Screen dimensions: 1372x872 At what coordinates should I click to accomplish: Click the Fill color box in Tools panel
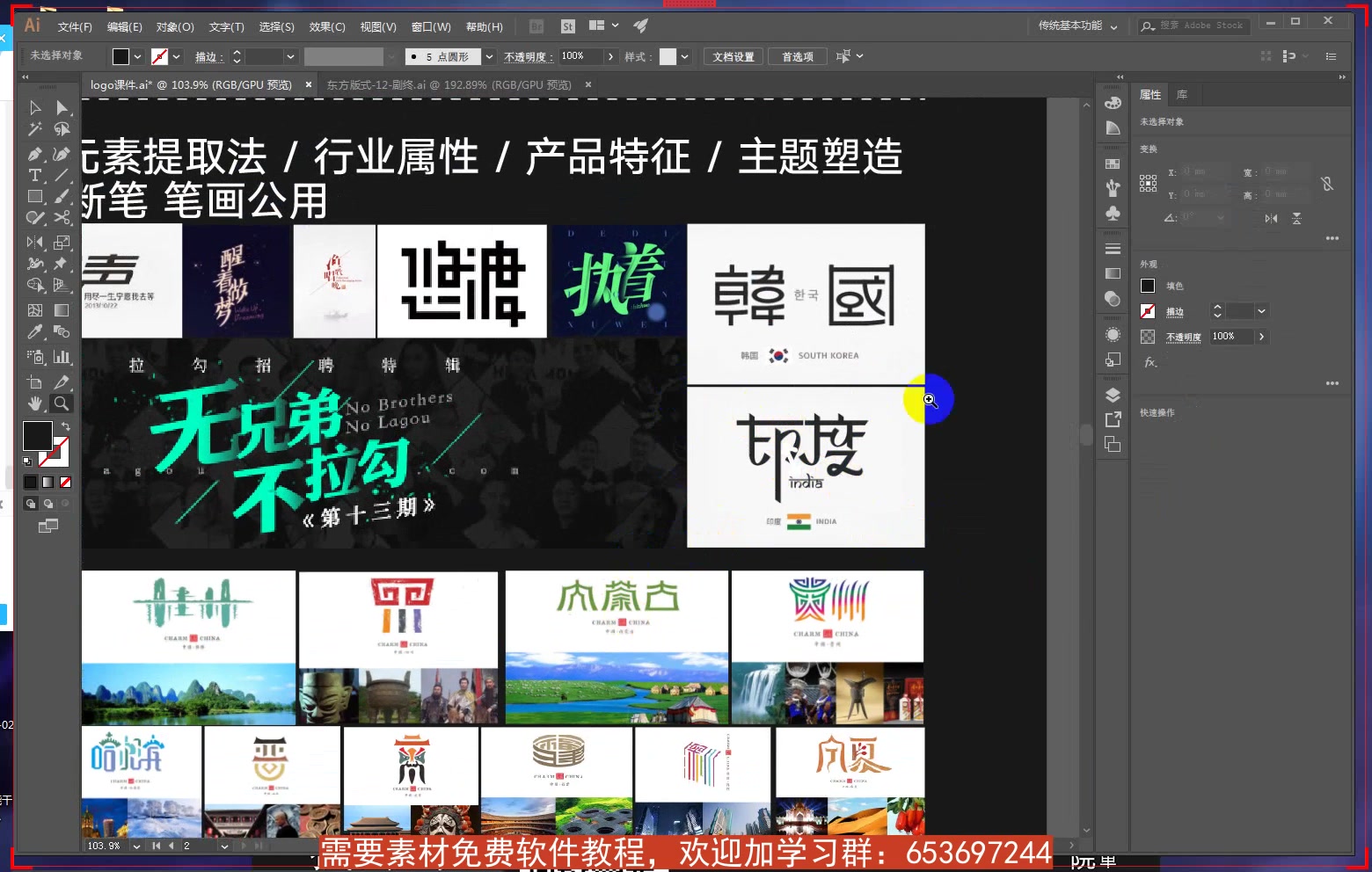pos(37,436)
